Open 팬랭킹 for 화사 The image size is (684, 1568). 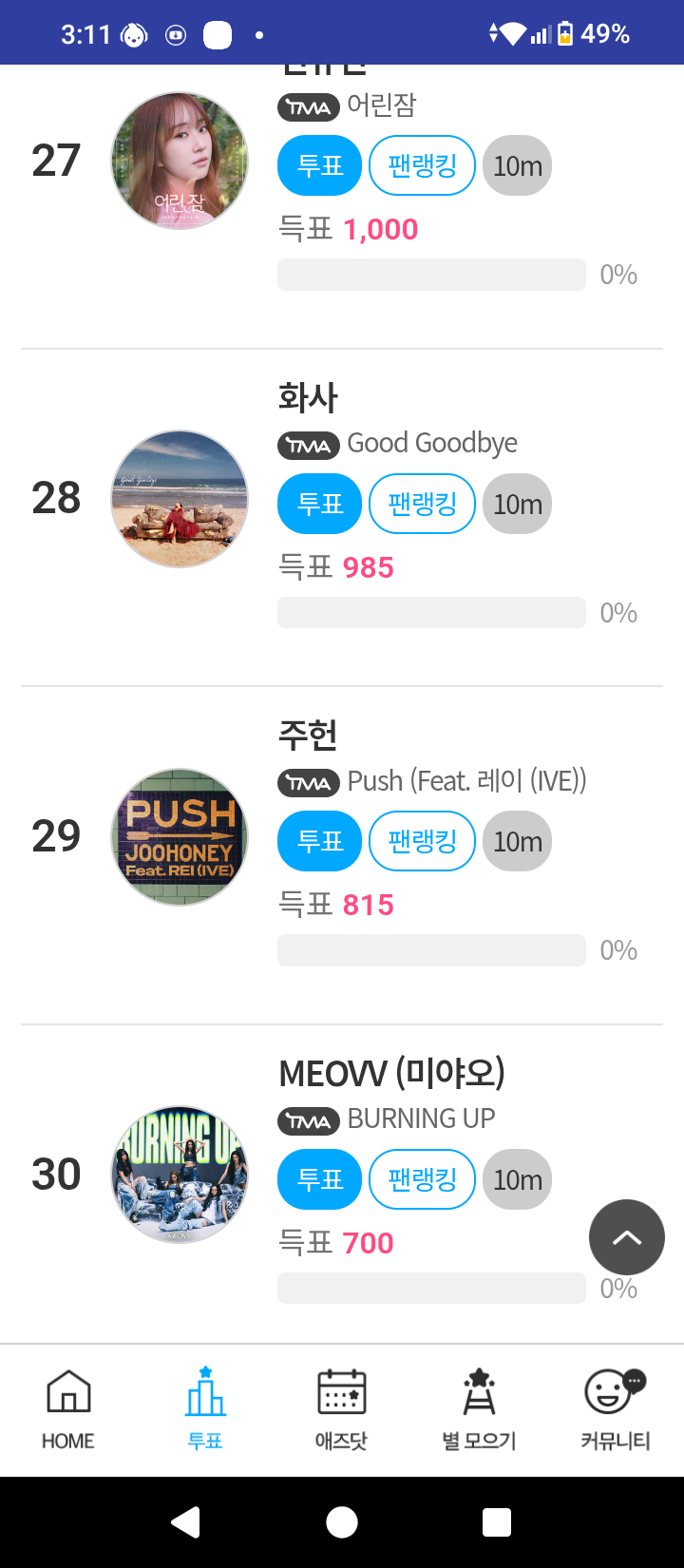[x=422, y=504]
